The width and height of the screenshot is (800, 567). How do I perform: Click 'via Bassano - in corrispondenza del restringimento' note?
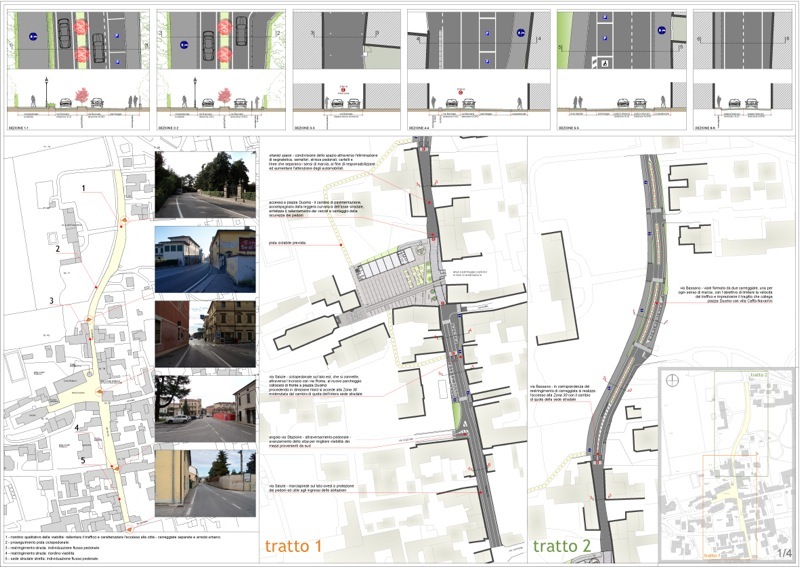tap(560, 393)
